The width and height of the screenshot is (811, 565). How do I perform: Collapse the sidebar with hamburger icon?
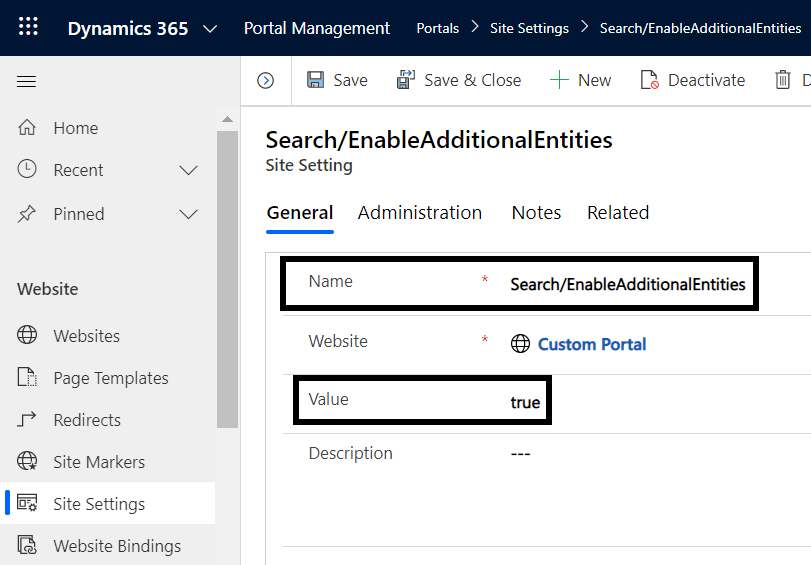pyautogui.click(x=27, y=82)
